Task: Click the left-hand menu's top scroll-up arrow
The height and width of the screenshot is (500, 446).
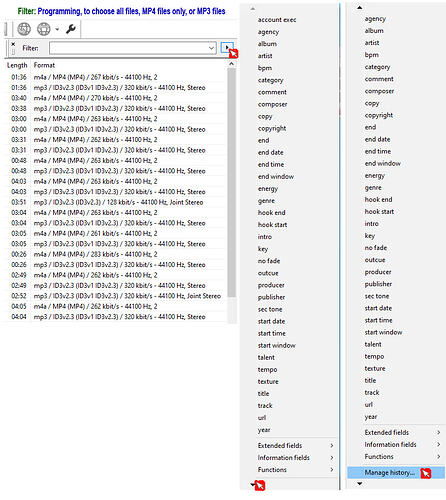Action: click(x=253, y=8)
